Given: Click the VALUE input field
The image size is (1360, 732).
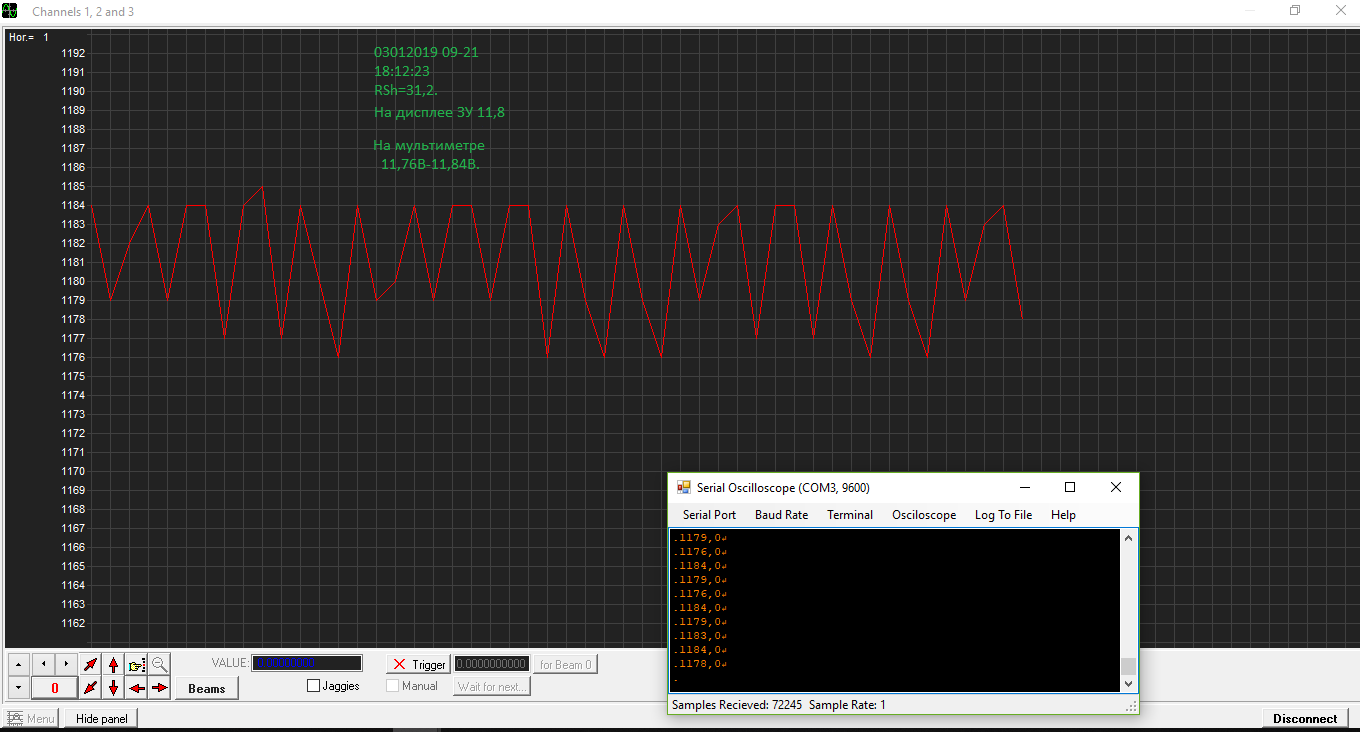Looking at the screenshot, I should tap(307, 663).
